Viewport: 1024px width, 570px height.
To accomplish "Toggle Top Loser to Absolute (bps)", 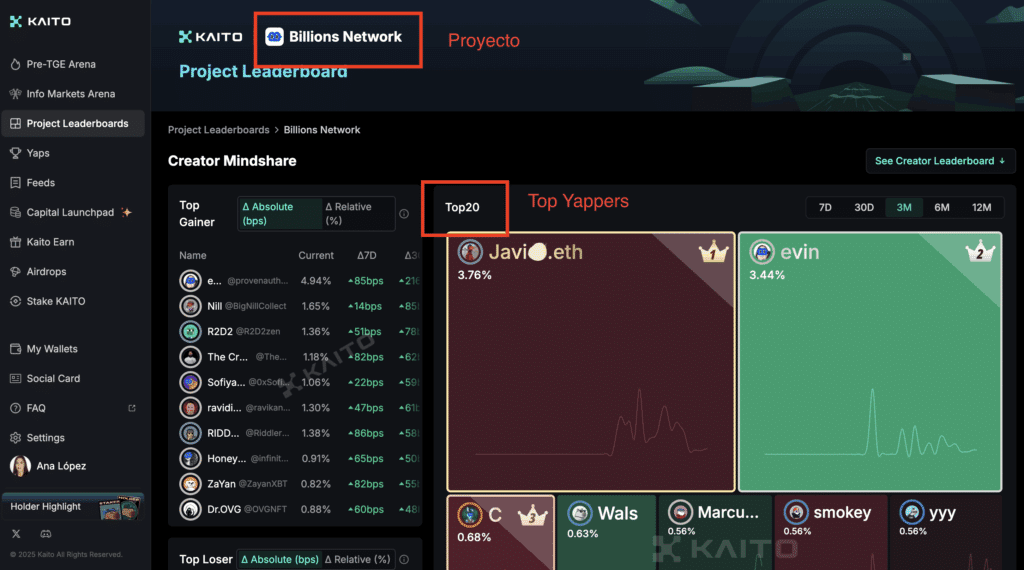I will coord(280,560).
